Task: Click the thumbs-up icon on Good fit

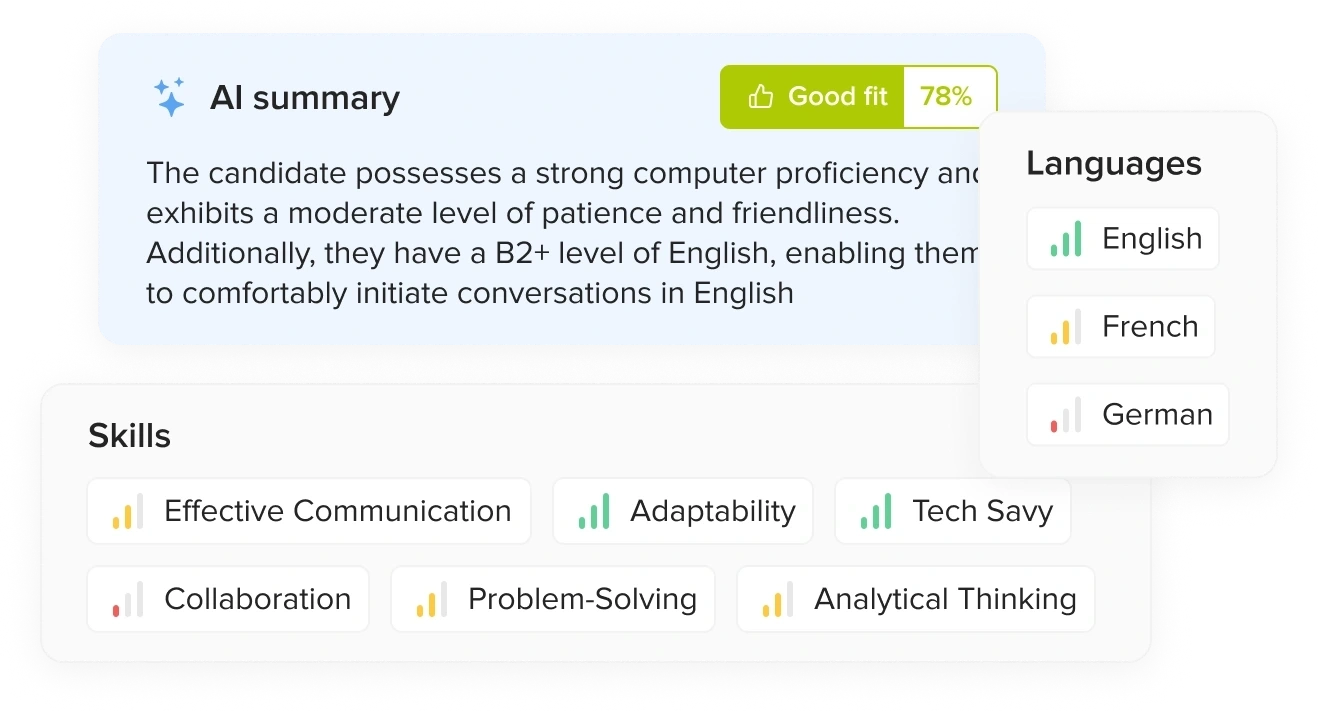Action: 761,97
